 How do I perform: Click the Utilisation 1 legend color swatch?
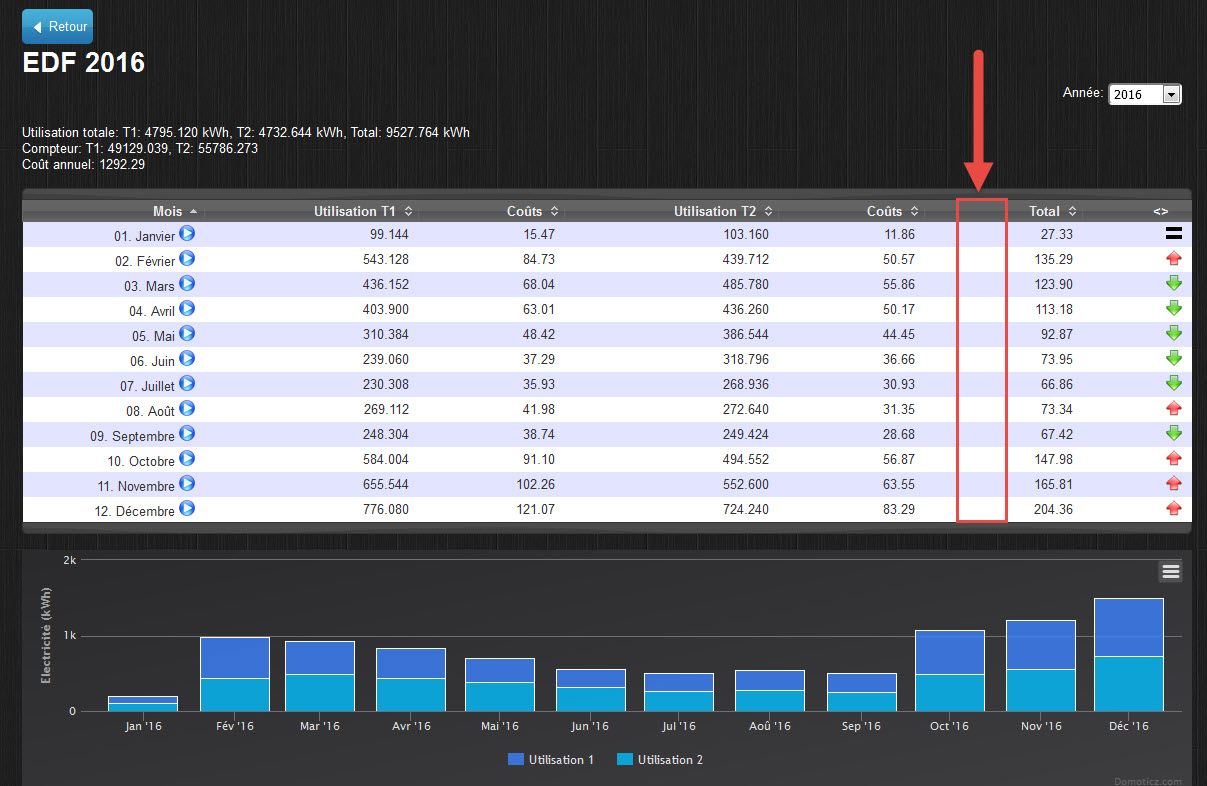[516, 760]
